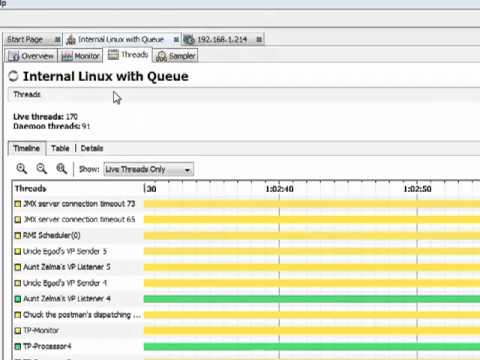Click green state square of TP-Processor4

[x=18, y=347]
